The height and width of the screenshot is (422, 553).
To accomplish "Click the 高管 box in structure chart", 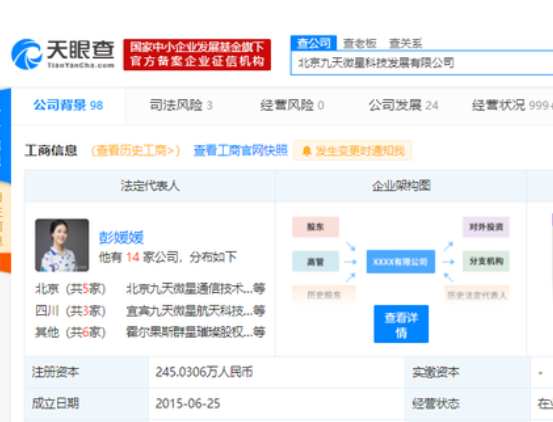I will pos(315,261).
